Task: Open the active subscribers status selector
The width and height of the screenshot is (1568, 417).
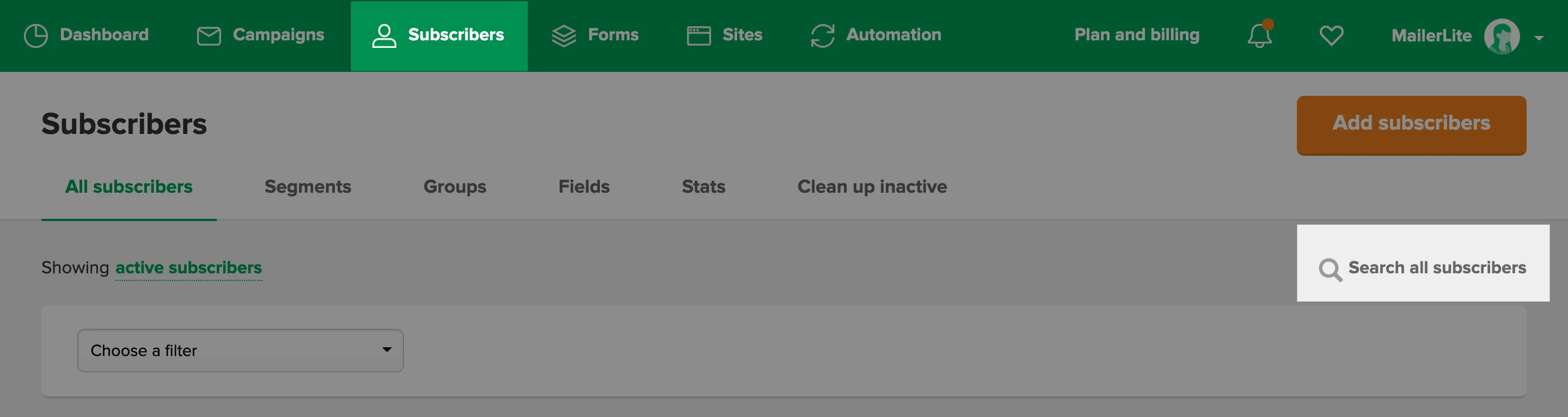Action: click(189, 268)
